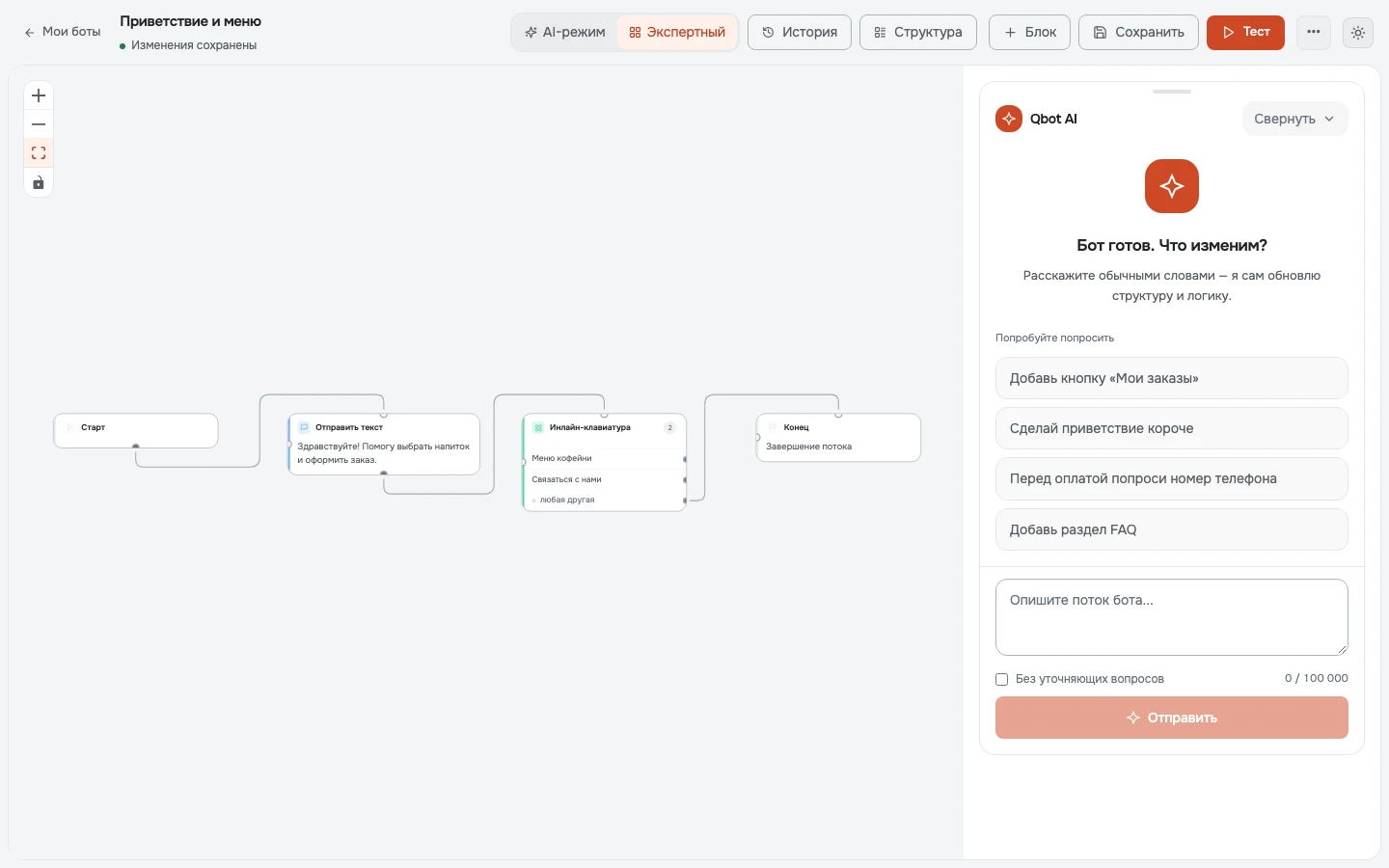Go back to Мои боты

[x=63, y=32]
